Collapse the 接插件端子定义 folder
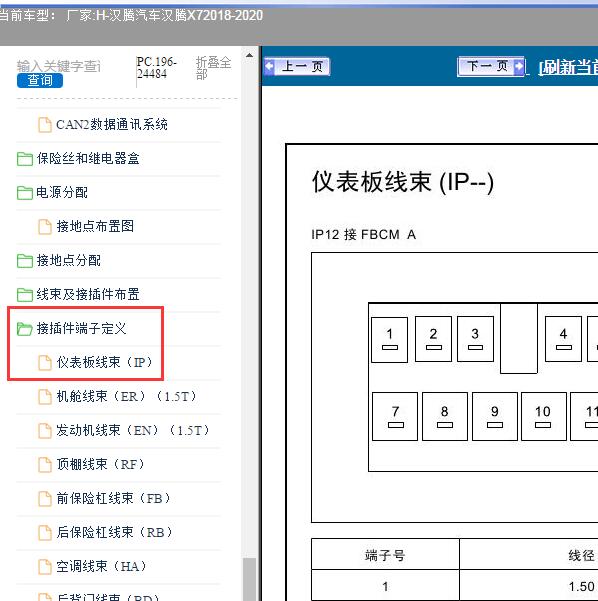Viewport: 598px width, 601px height. coord(81,328)
